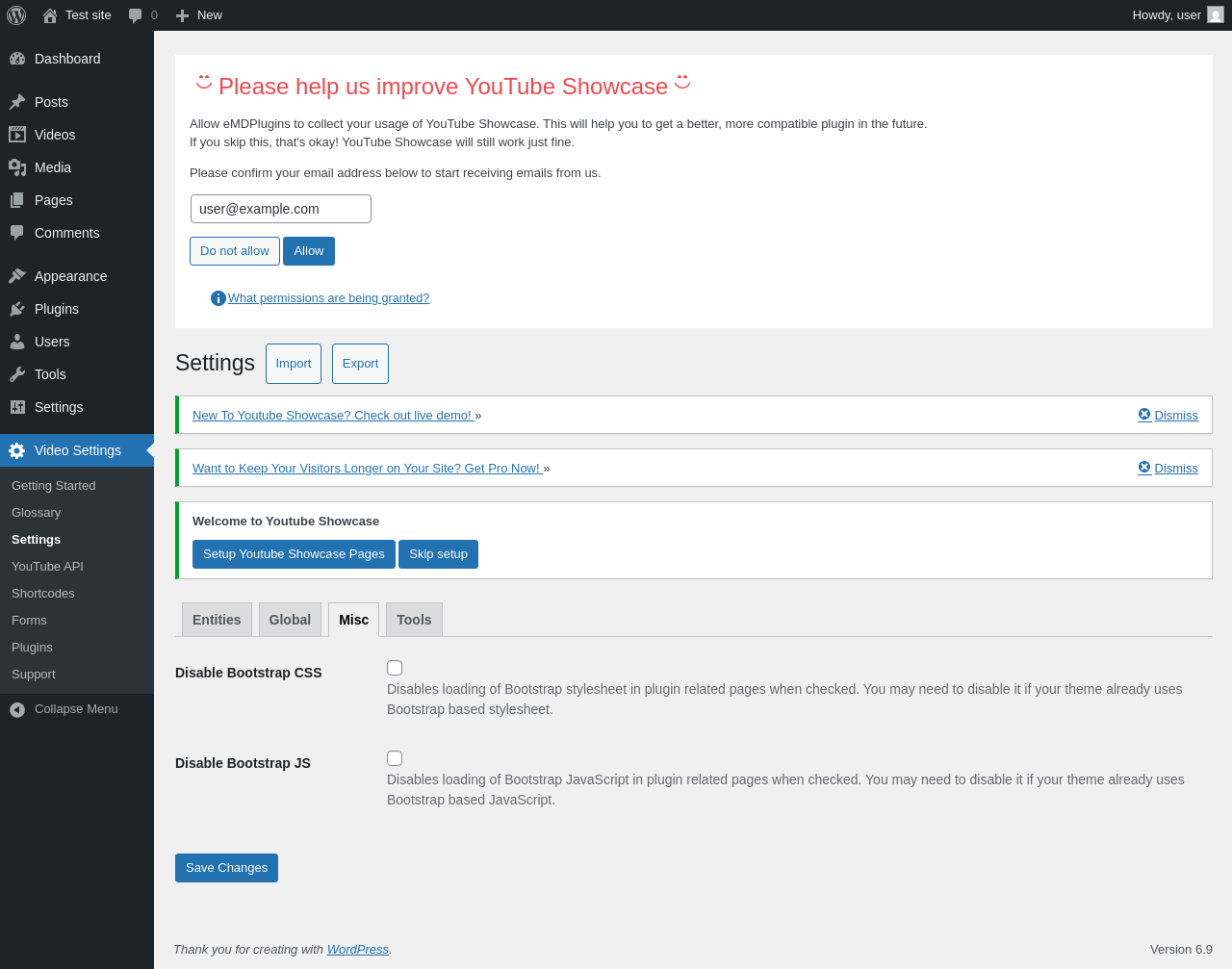Switch to the Entities tab

[x=217, y=620]
